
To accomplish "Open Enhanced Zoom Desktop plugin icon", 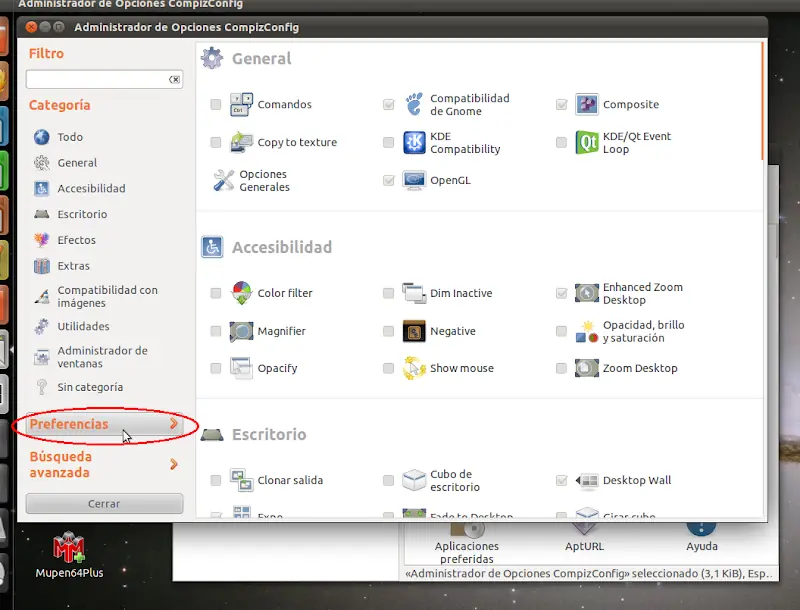I will [587, 293].
